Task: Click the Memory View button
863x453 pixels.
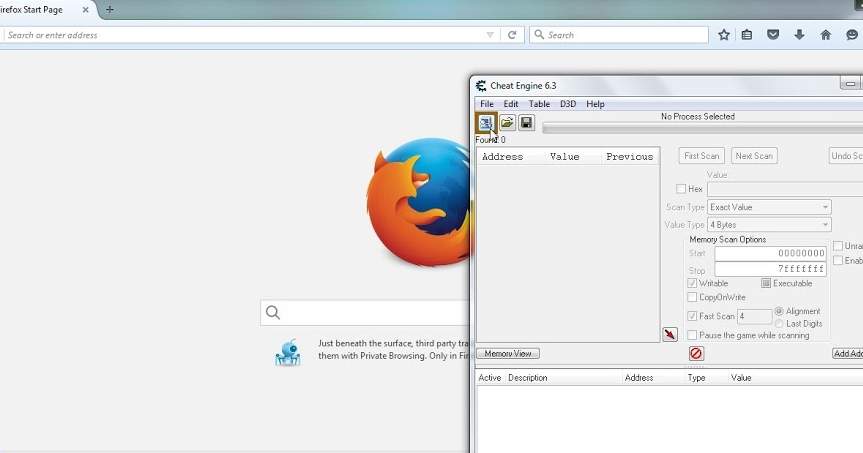Action: [508, 353]
